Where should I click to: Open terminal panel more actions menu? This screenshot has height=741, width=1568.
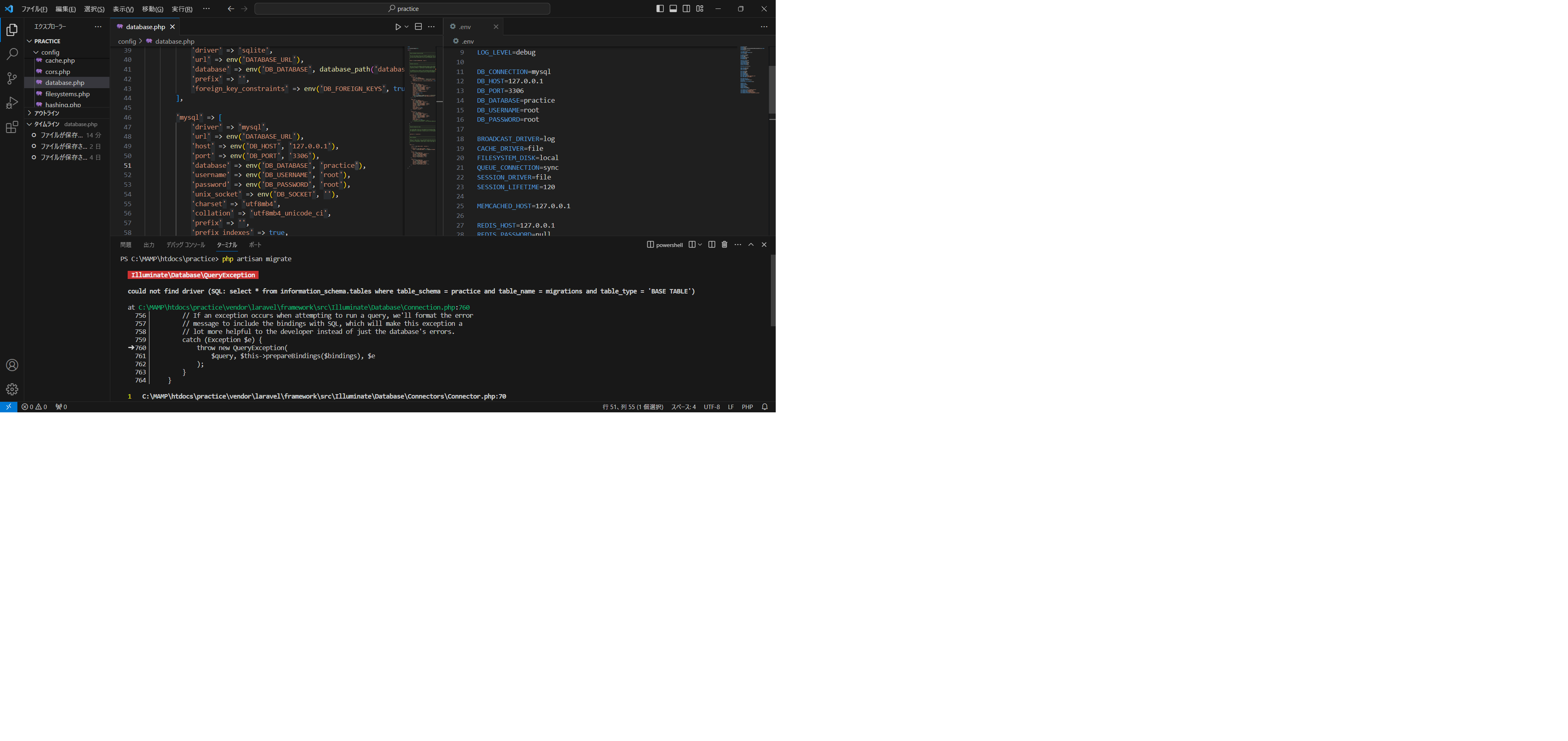[738, 245]
